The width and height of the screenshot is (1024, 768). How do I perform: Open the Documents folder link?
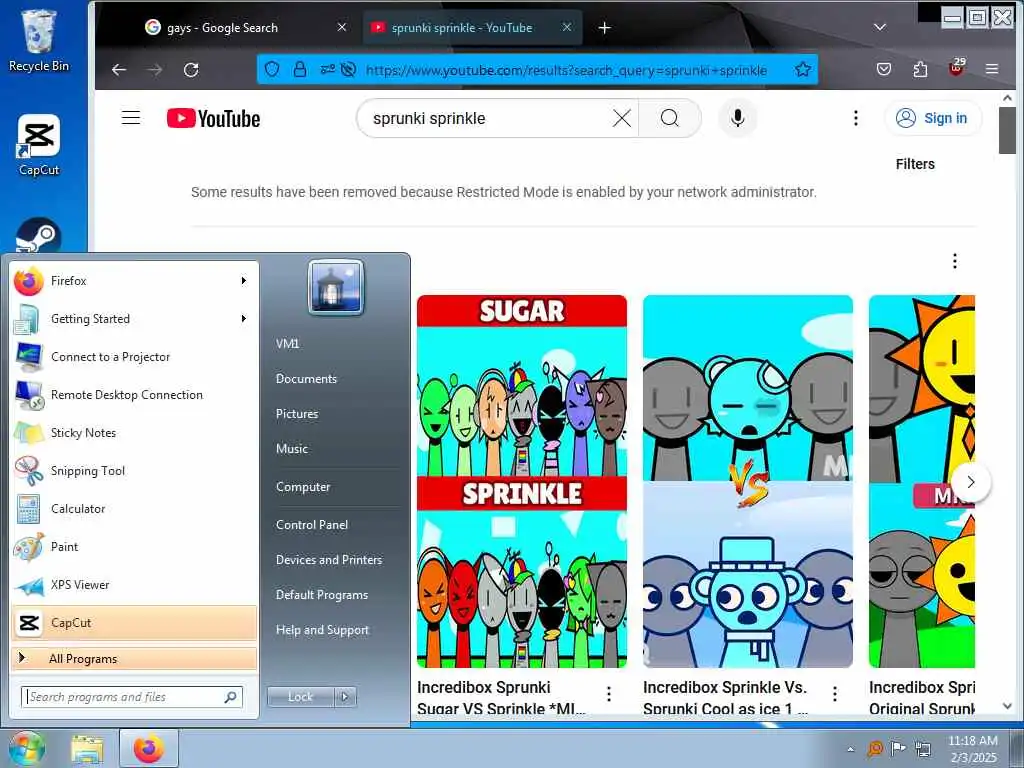coord(306,379)
